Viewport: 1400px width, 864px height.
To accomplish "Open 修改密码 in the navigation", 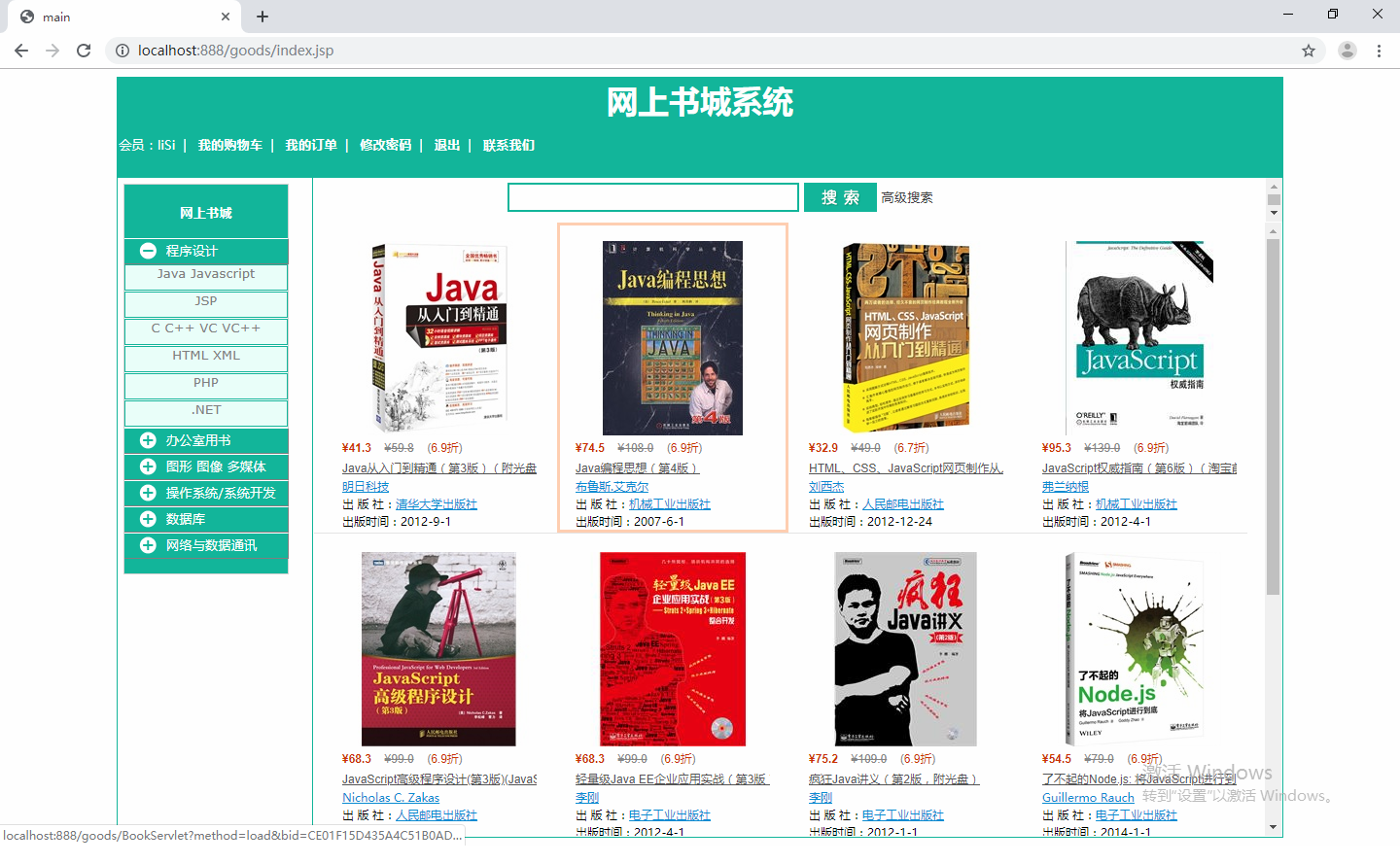I will tap(386, 145).
